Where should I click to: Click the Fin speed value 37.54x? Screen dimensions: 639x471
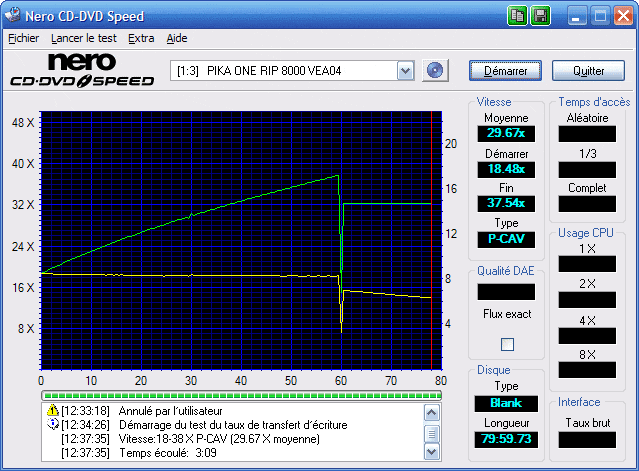[x=506, y=203]
